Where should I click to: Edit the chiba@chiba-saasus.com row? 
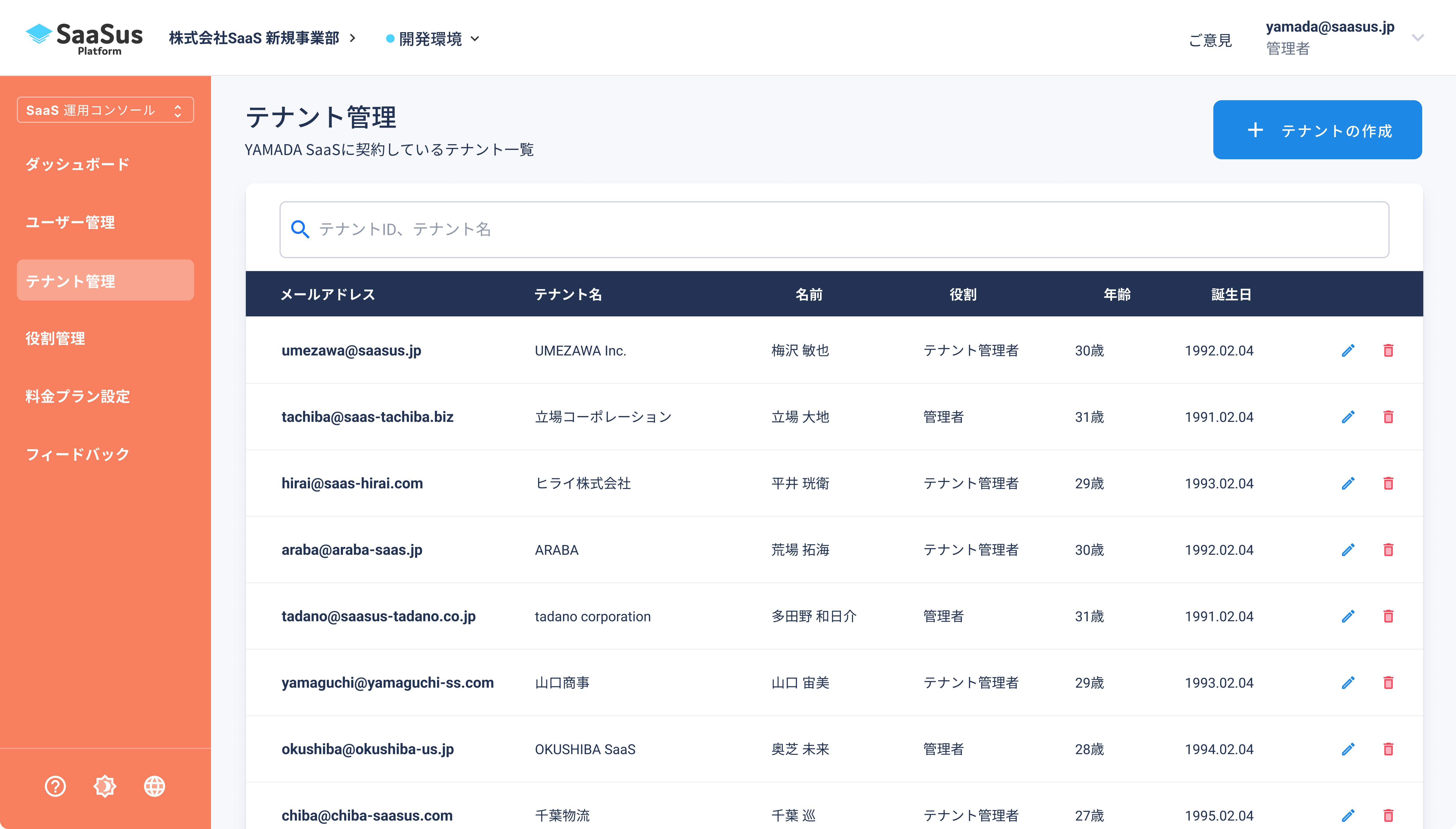(1348, 815)
